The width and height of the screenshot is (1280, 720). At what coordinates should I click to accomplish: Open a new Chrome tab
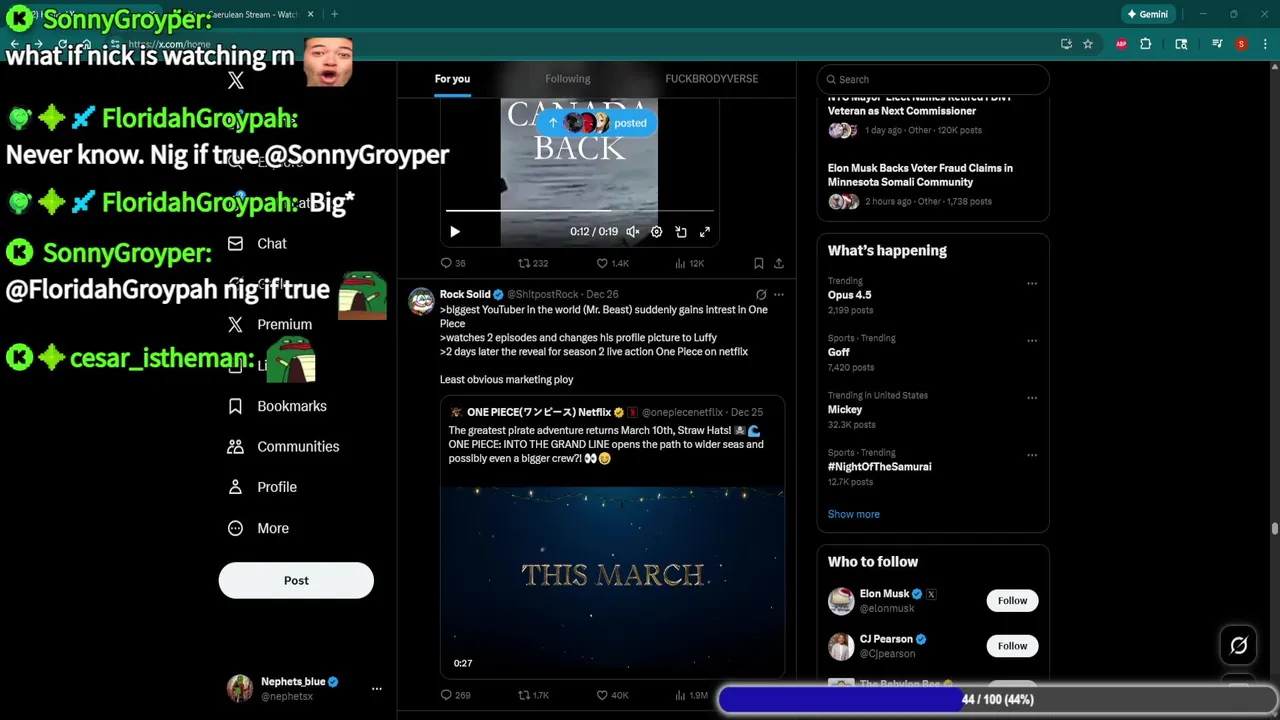[x=334, y=14]
